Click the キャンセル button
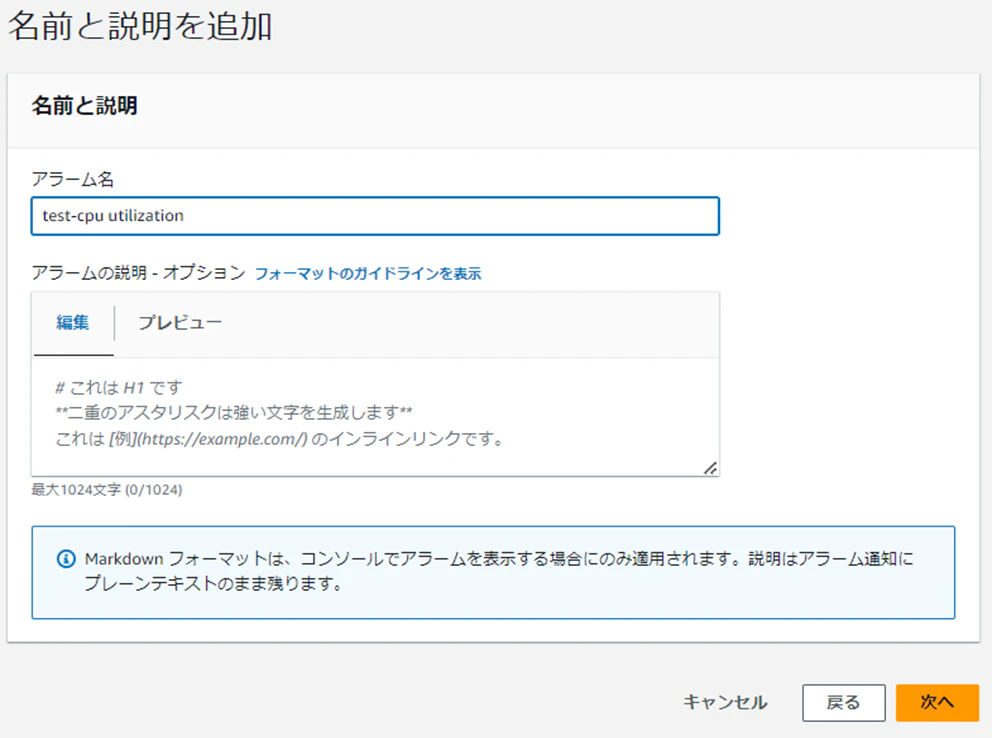Viewport: 992px width, 738px height. [725, 702]
